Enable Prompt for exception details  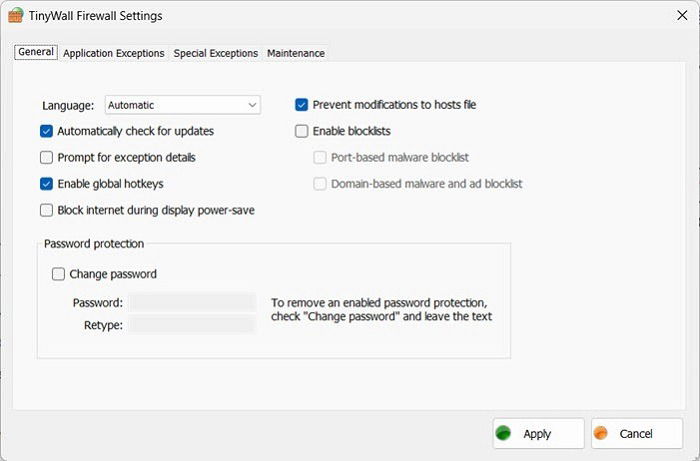(x=46, y=158)
